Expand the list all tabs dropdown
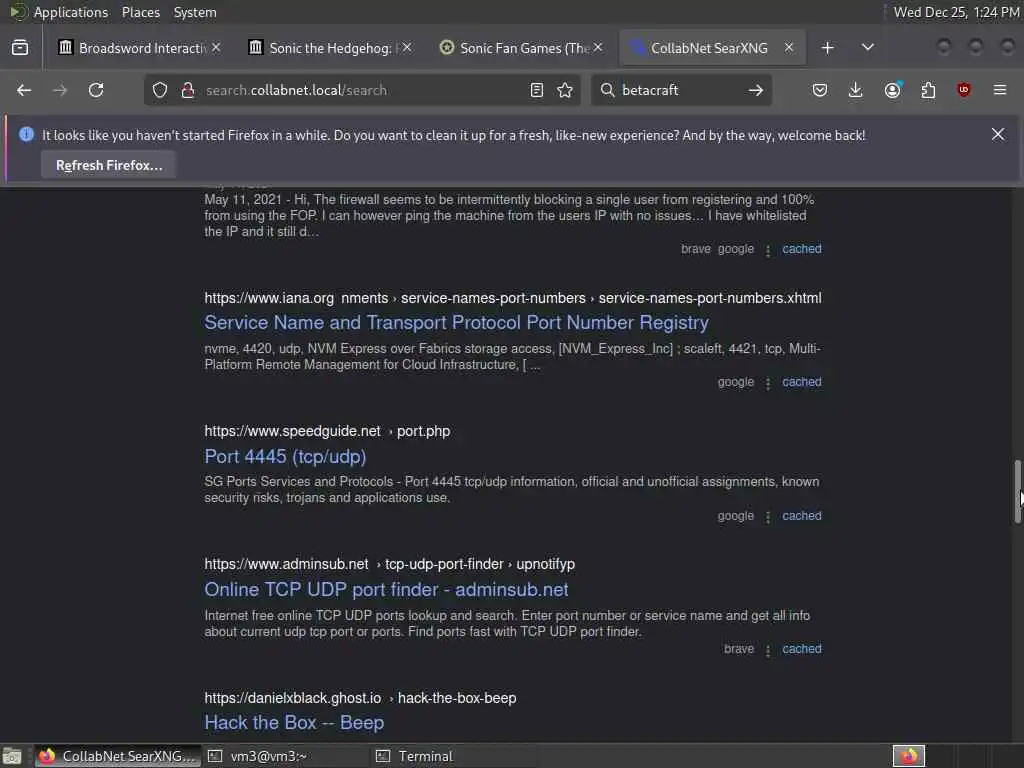This screenshot has height=768, width=1024. pyautogui.click(x=868, y=48)
